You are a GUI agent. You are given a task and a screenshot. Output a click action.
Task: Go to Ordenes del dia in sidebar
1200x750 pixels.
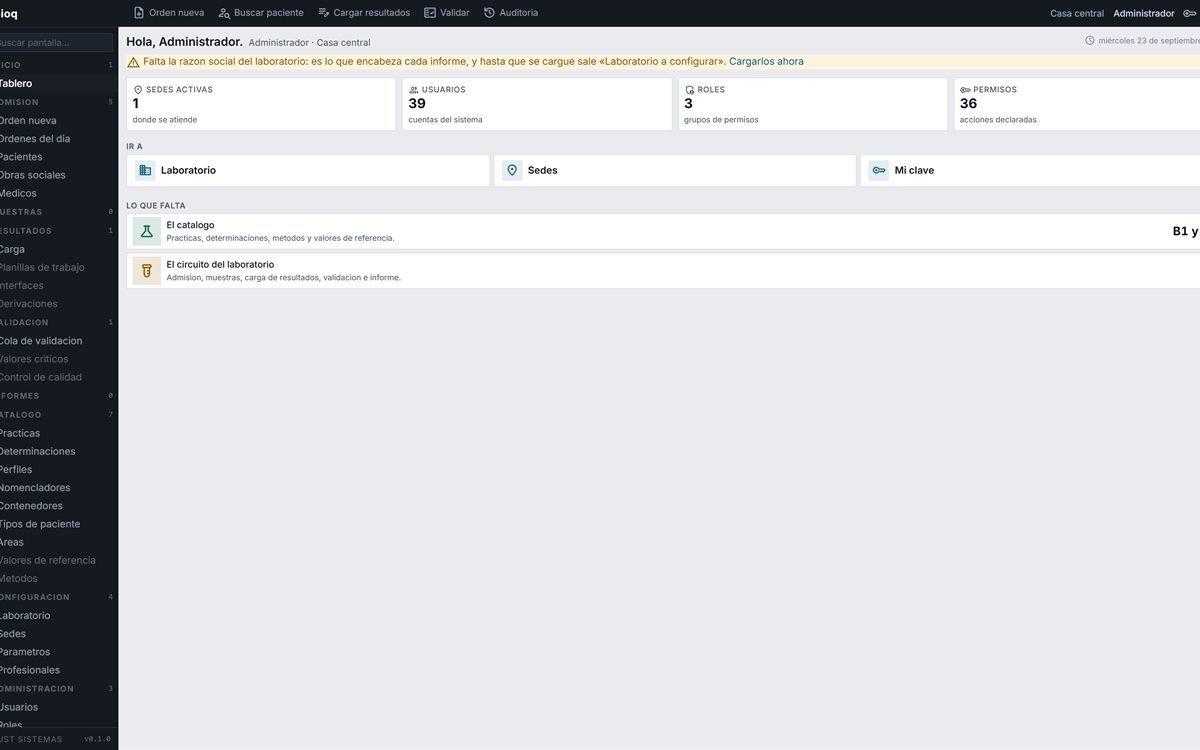57,139
